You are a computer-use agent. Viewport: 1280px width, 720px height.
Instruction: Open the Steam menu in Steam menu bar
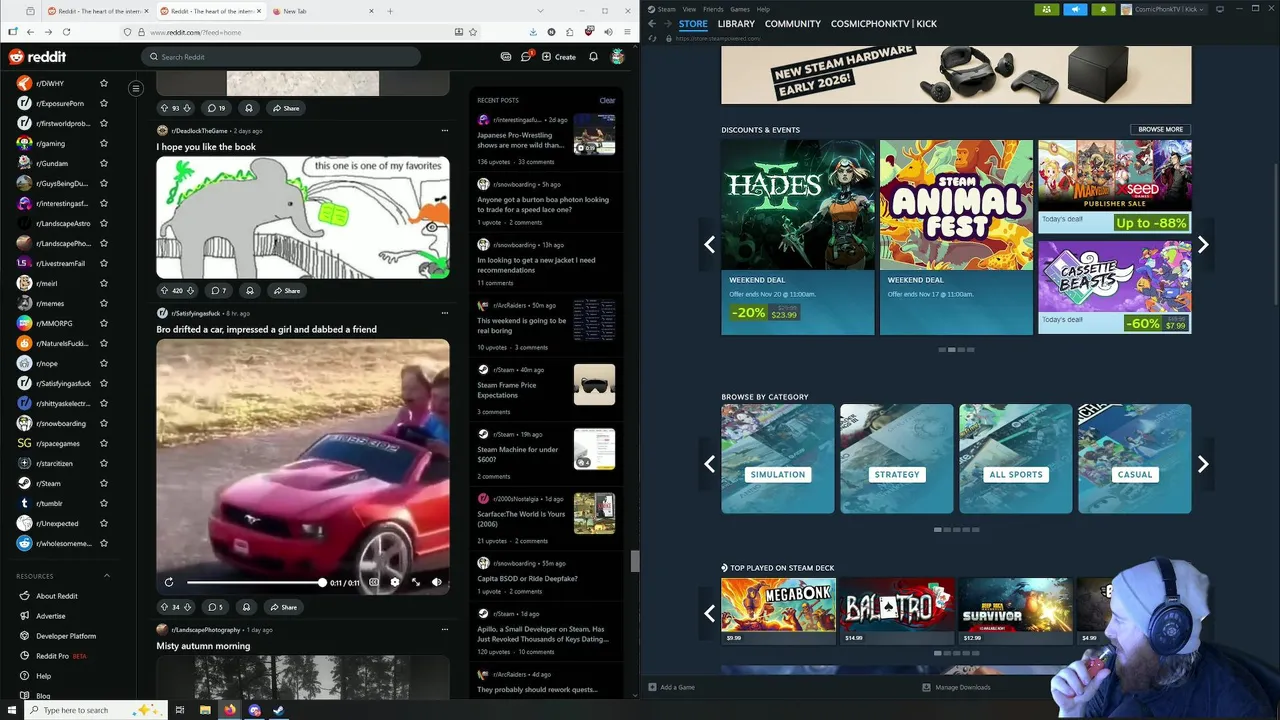(x=666, y=9)
